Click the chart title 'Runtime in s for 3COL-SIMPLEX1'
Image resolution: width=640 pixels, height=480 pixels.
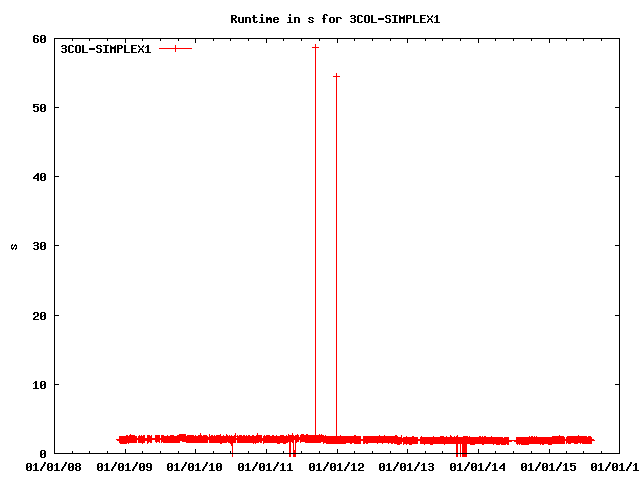point(320,19)
